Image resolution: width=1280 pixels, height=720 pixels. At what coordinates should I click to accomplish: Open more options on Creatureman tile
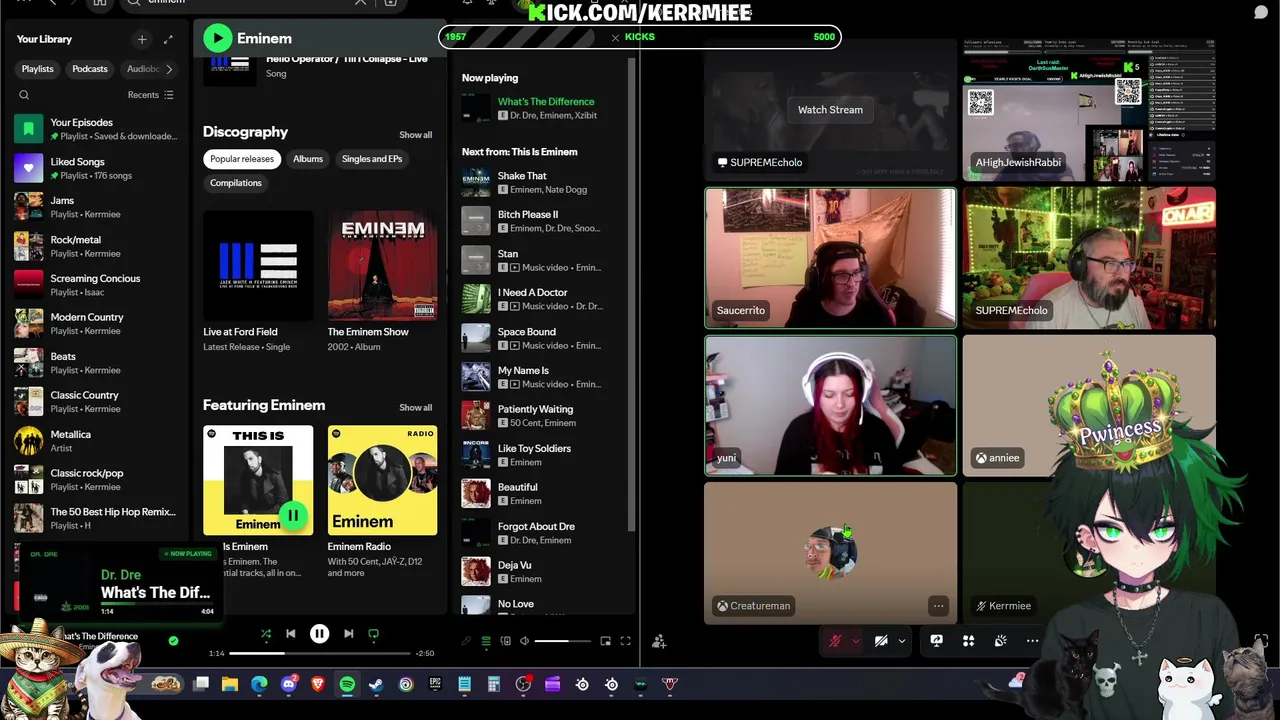pyautogui.click(x=938, y=606)
